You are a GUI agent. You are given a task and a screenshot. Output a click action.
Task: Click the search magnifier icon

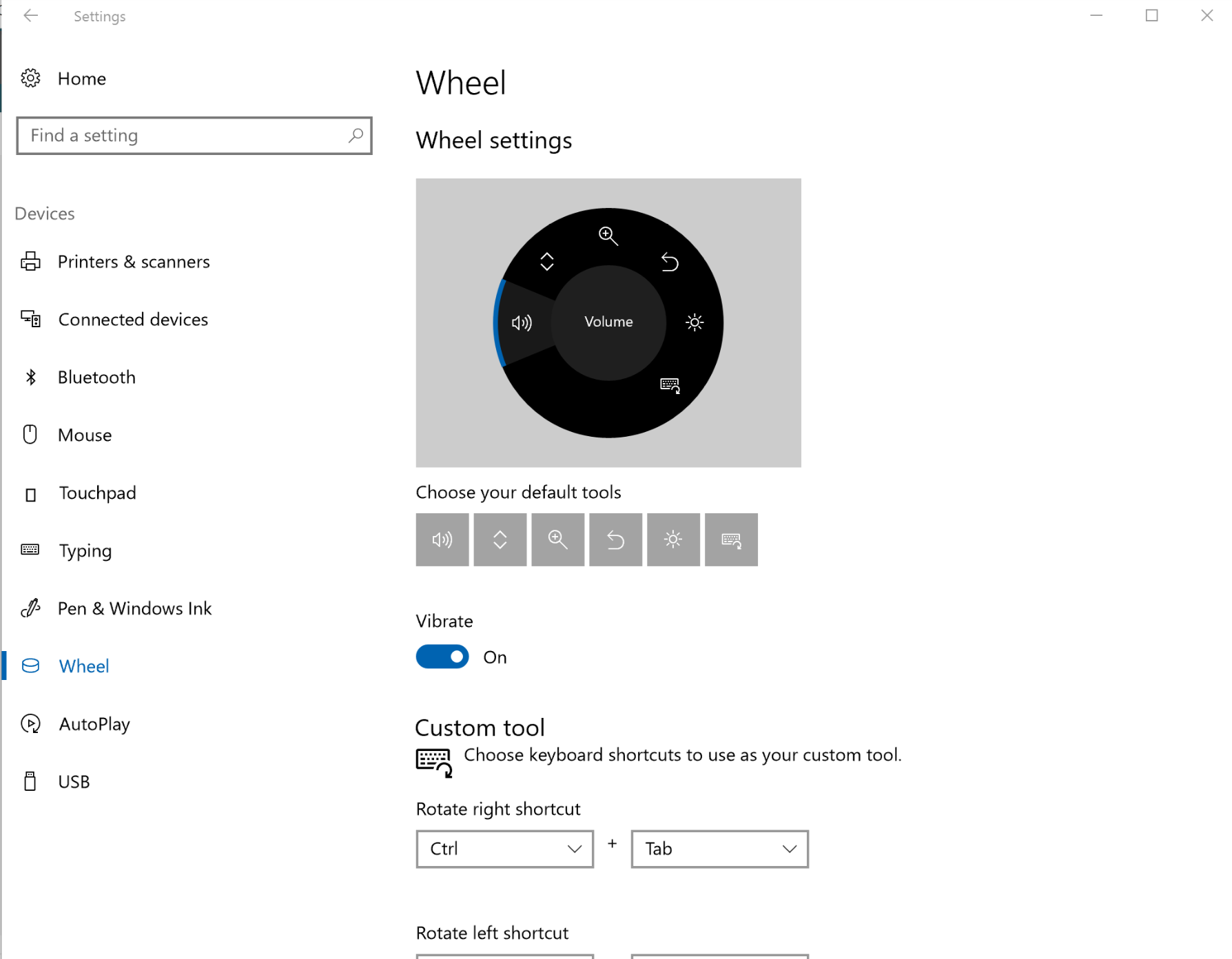tap(356, 136)
